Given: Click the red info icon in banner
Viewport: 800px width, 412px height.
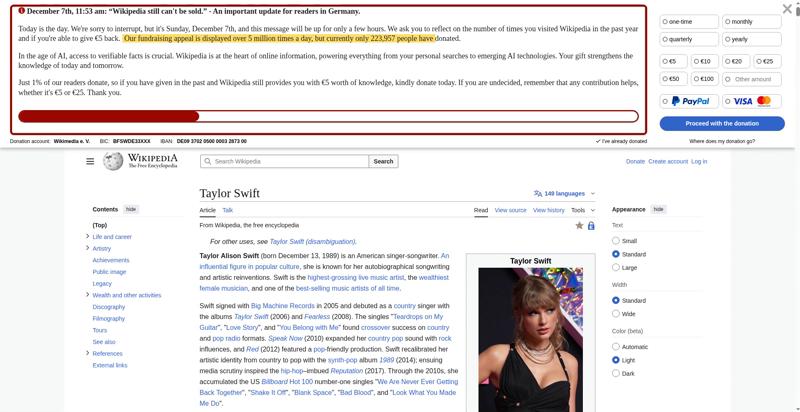Looking at the screenshot, I should click(21, 11).
